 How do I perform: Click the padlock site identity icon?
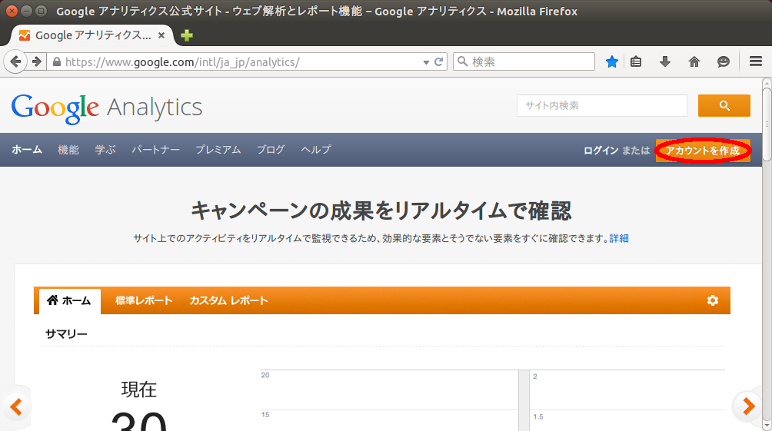click(57, 62)
